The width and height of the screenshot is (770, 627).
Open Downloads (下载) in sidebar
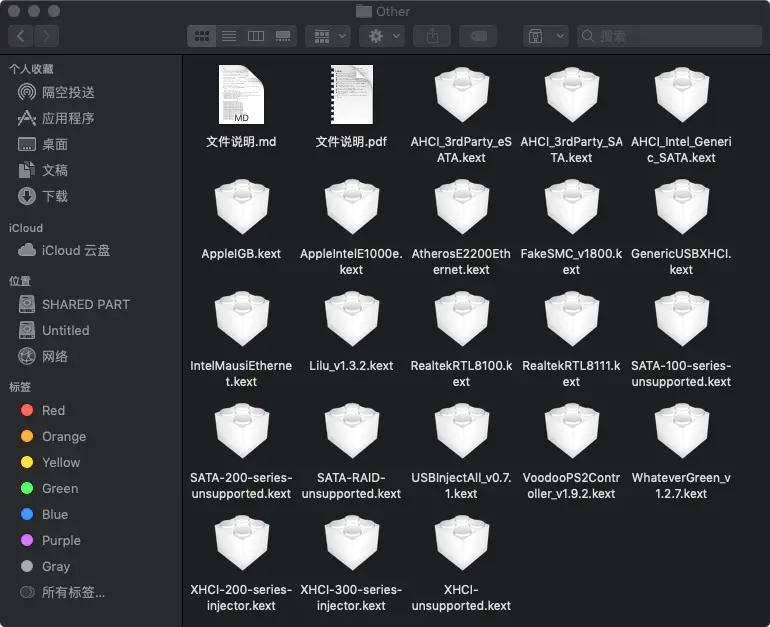point(43,196)
